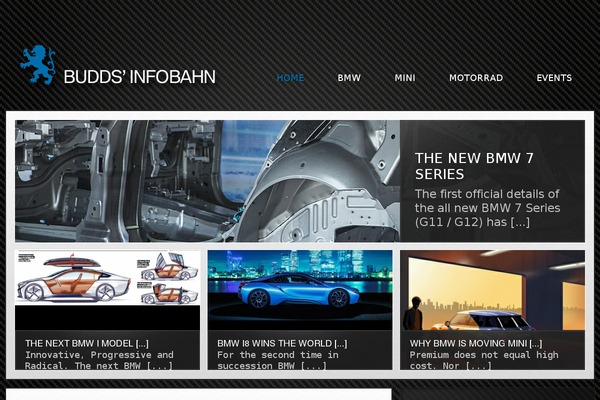The height and width of the screenshot is (400, 600).
Task: Open the blue BMW i8 night thumbnail
Action: (300, 290)
